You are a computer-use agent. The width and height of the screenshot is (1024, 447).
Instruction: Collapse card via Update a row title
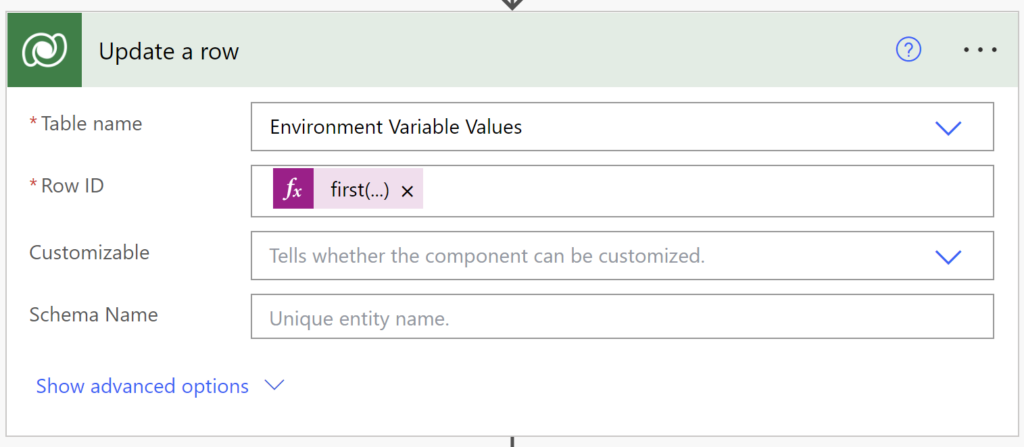[169, 52]
